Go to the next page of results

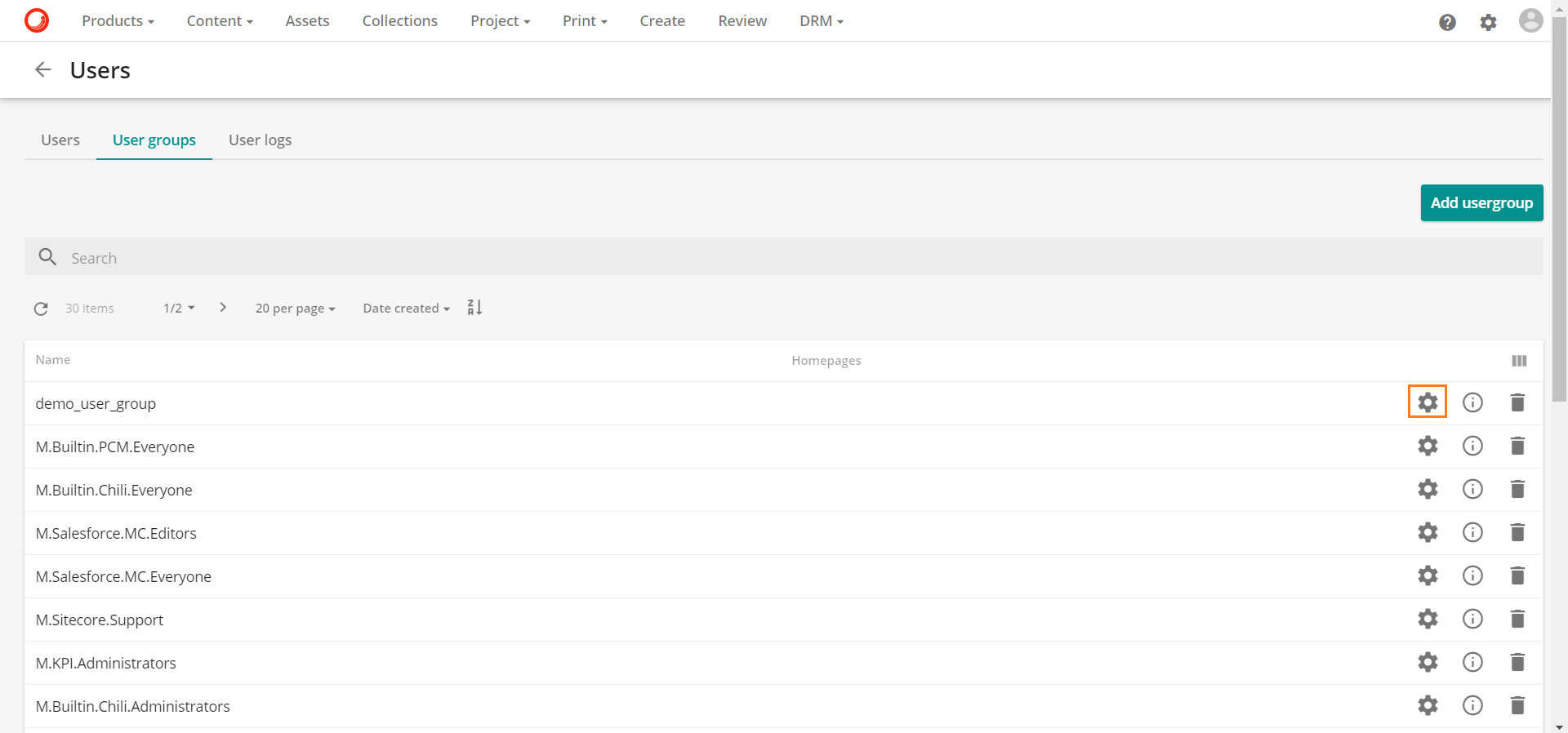coord(223,308)
